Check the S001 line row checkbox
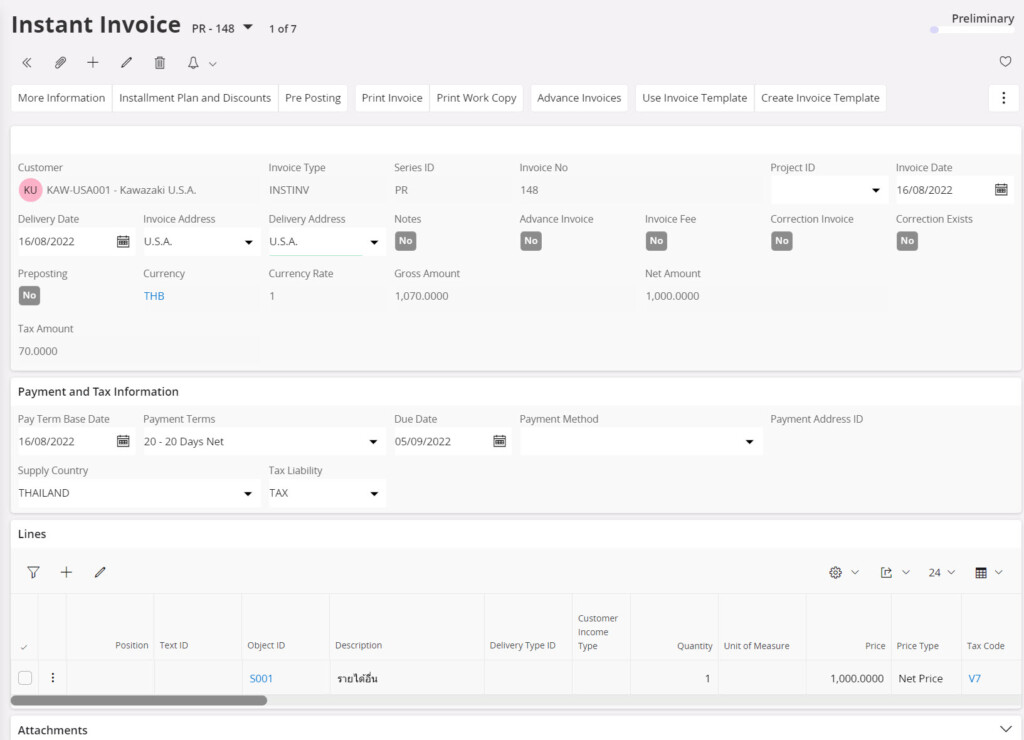 25,678
